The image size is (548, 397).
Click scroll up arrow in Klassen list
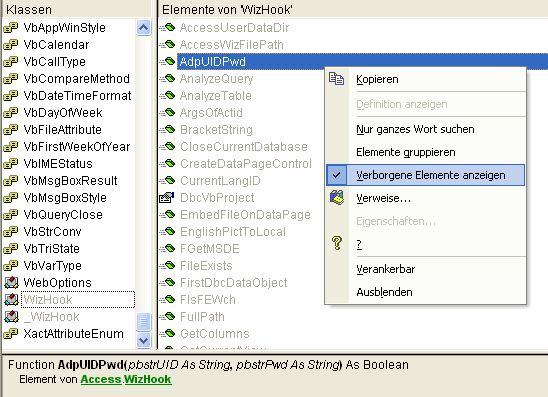(x=143, y=27)
